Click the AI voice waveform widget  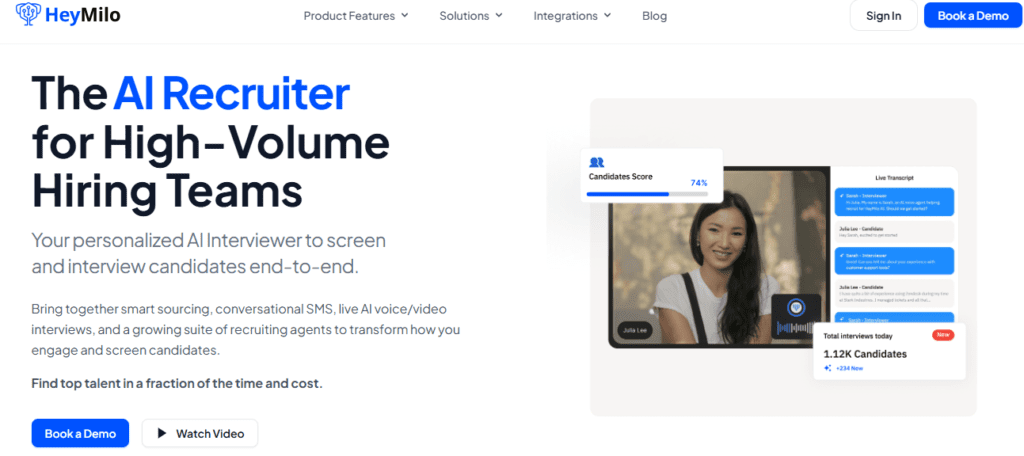tap(795, 316)
